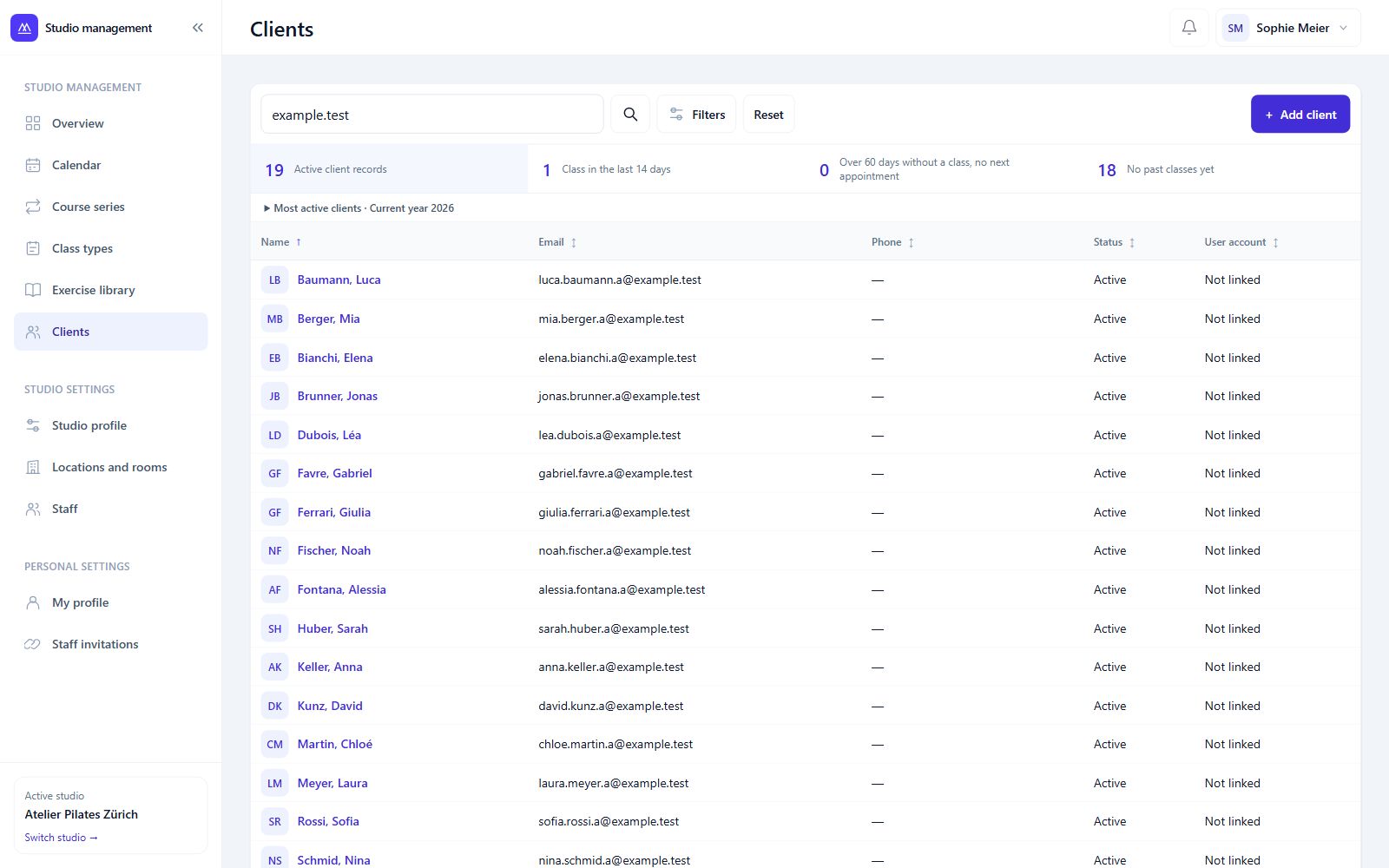Open My profile
Image resolution: width=1389 pixels, height=868 pixels.
(x=111, y=602)
